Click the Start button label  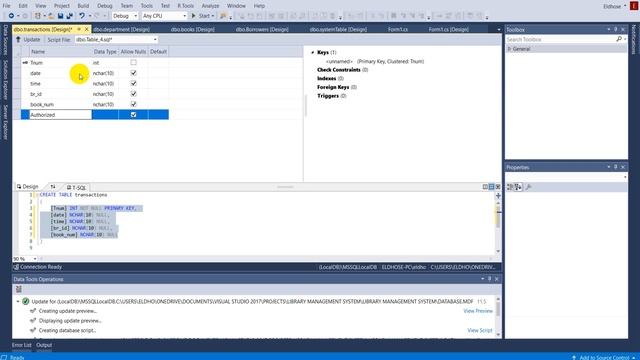(204, 16)
